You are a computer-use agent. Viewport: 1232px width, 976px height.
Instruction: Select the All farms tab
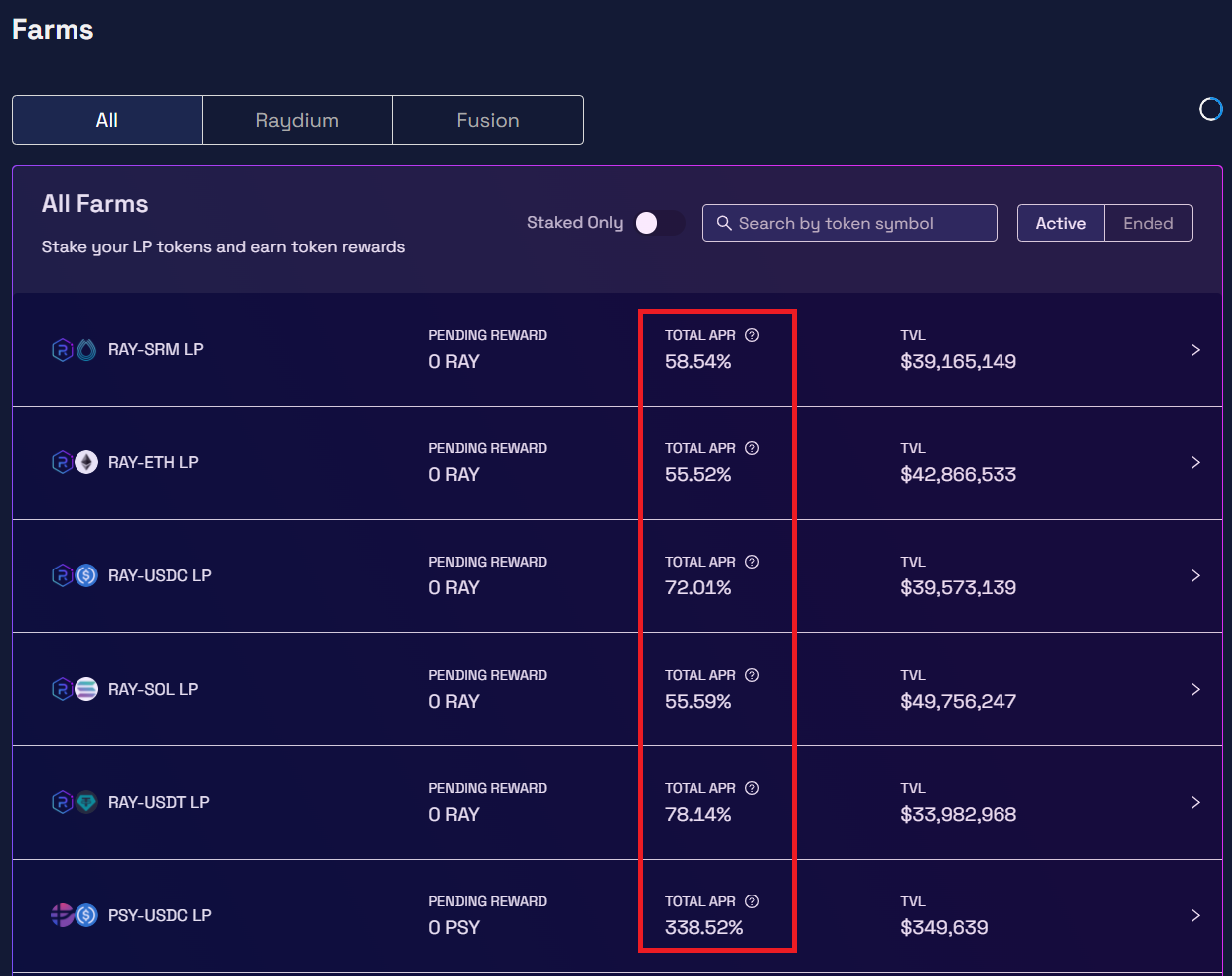pyautogui.click(x=107, y=120)
